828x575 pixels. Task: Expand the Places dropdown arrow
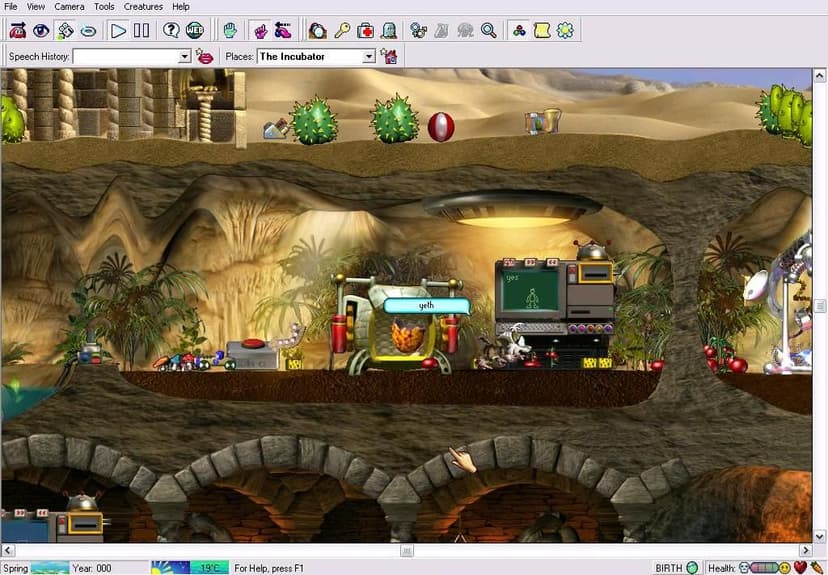(x=369, y=56)
